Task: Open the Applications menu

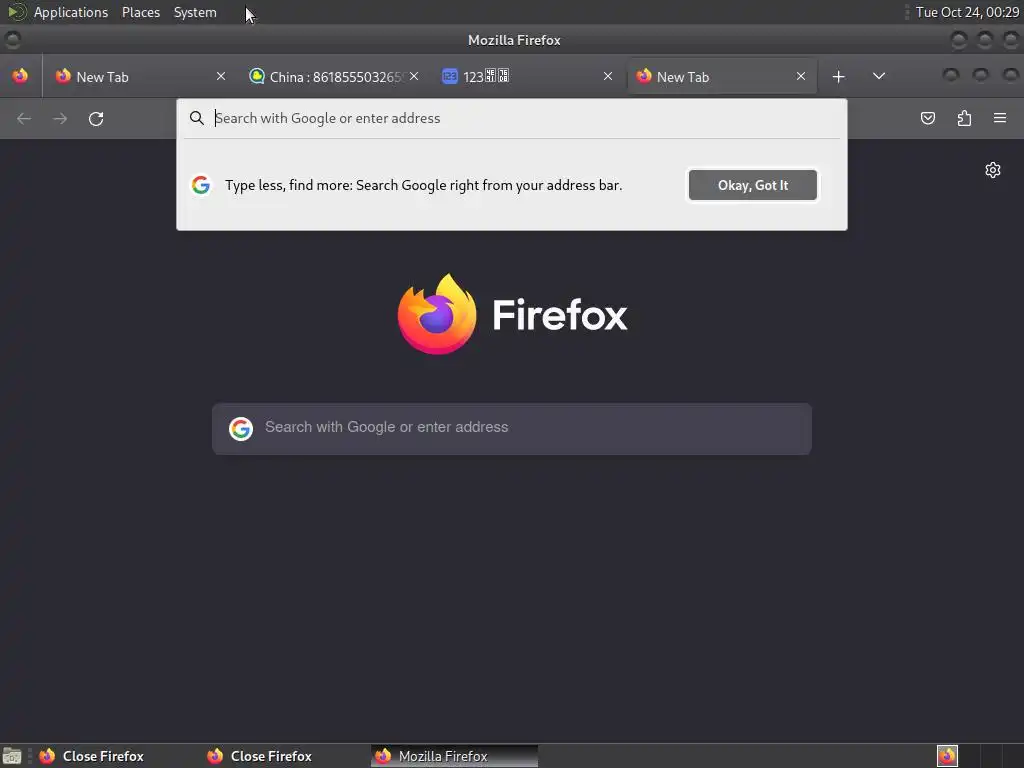Action: [x=71, y=12]
